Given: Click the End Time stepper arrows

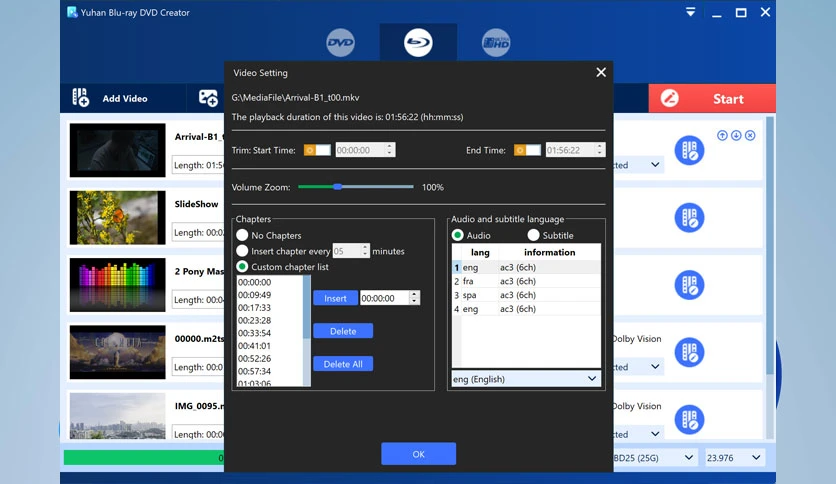Looking at the screenshot, I should (x=599, y=150).
